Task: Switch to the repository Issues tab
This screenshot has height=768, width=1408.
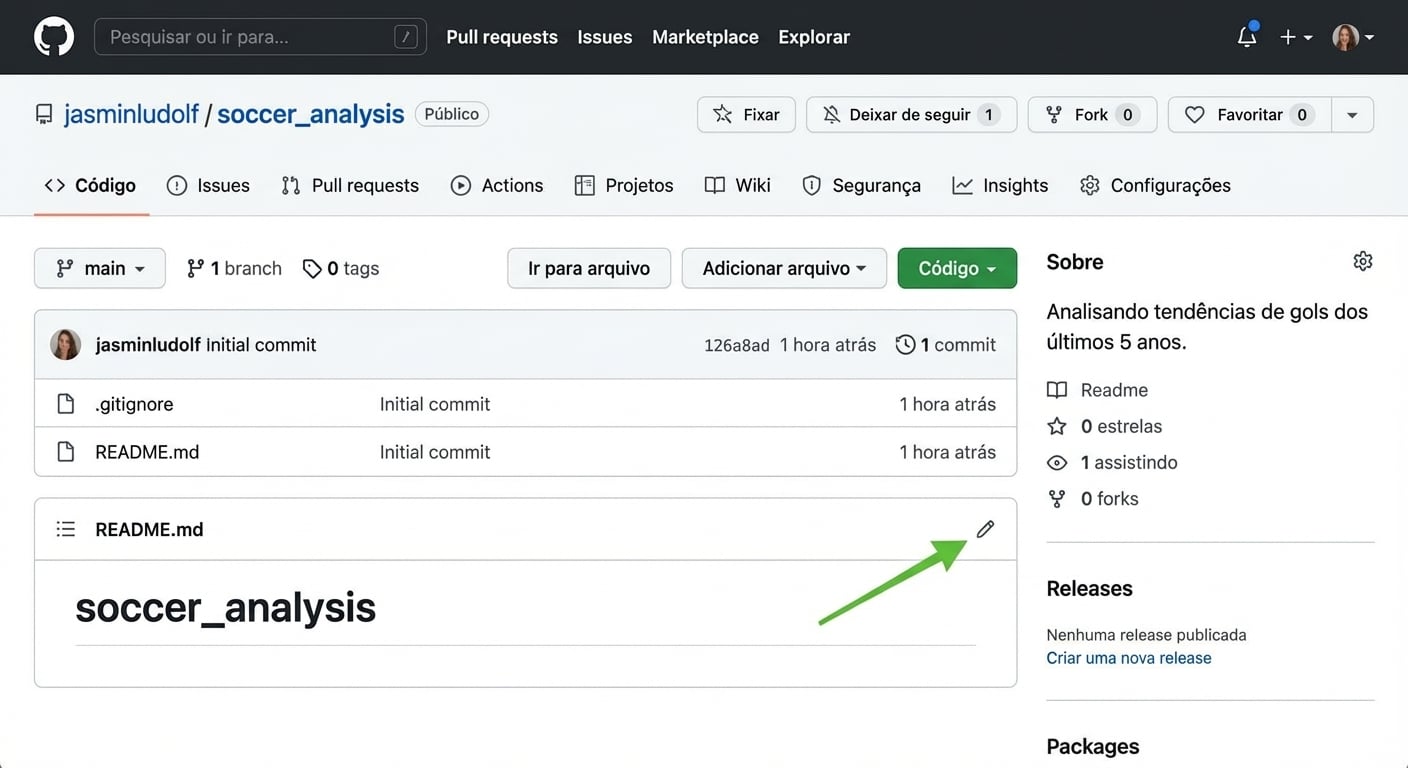Action: (208, 185)
